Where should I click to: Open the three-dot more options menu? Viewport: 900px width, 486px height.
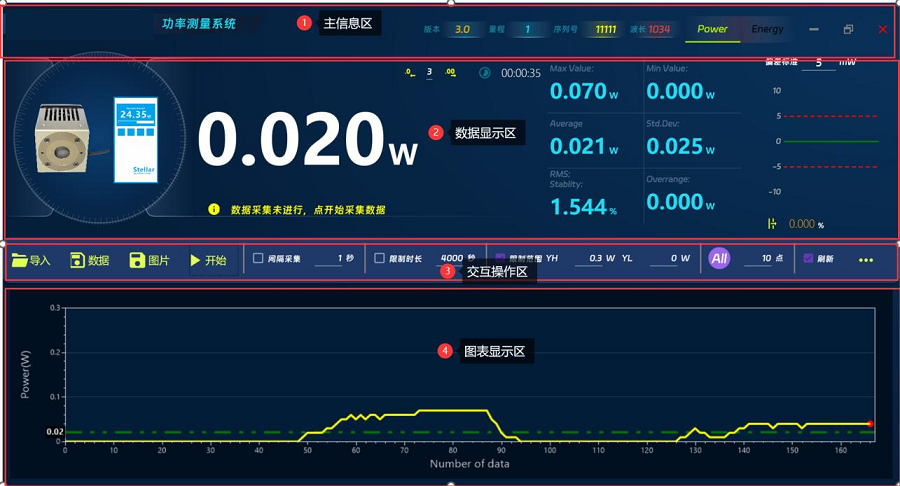866,260
